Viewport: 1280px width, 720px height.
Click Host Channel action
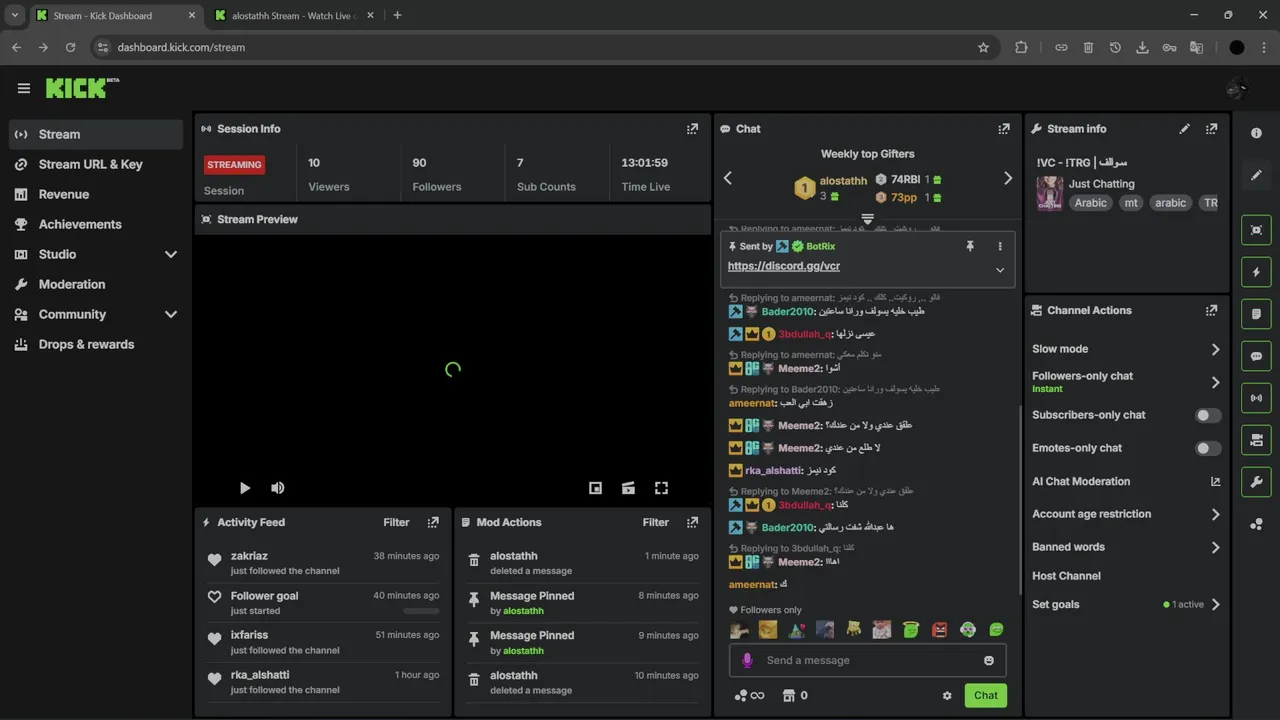point(1066,576)
